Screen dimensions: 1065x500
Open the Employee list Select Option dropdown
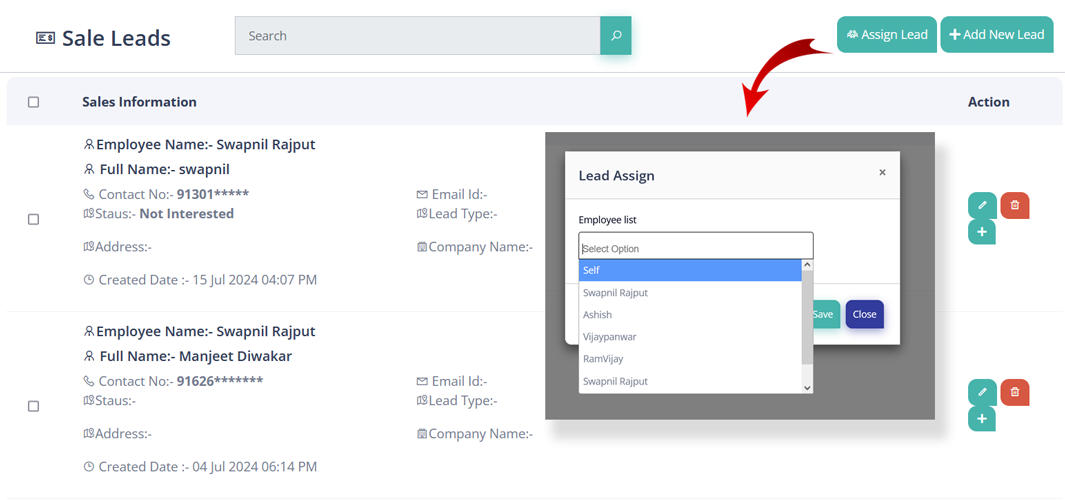(695, 247)
